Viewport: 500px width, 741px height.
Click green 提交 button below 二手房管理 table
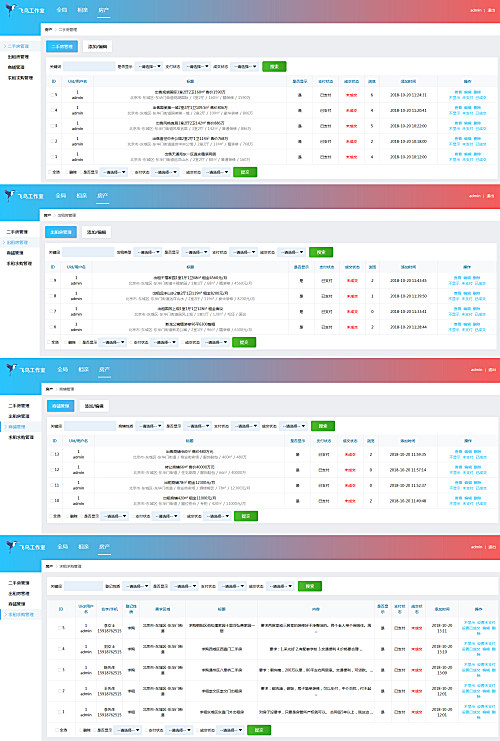pos(245,172)
